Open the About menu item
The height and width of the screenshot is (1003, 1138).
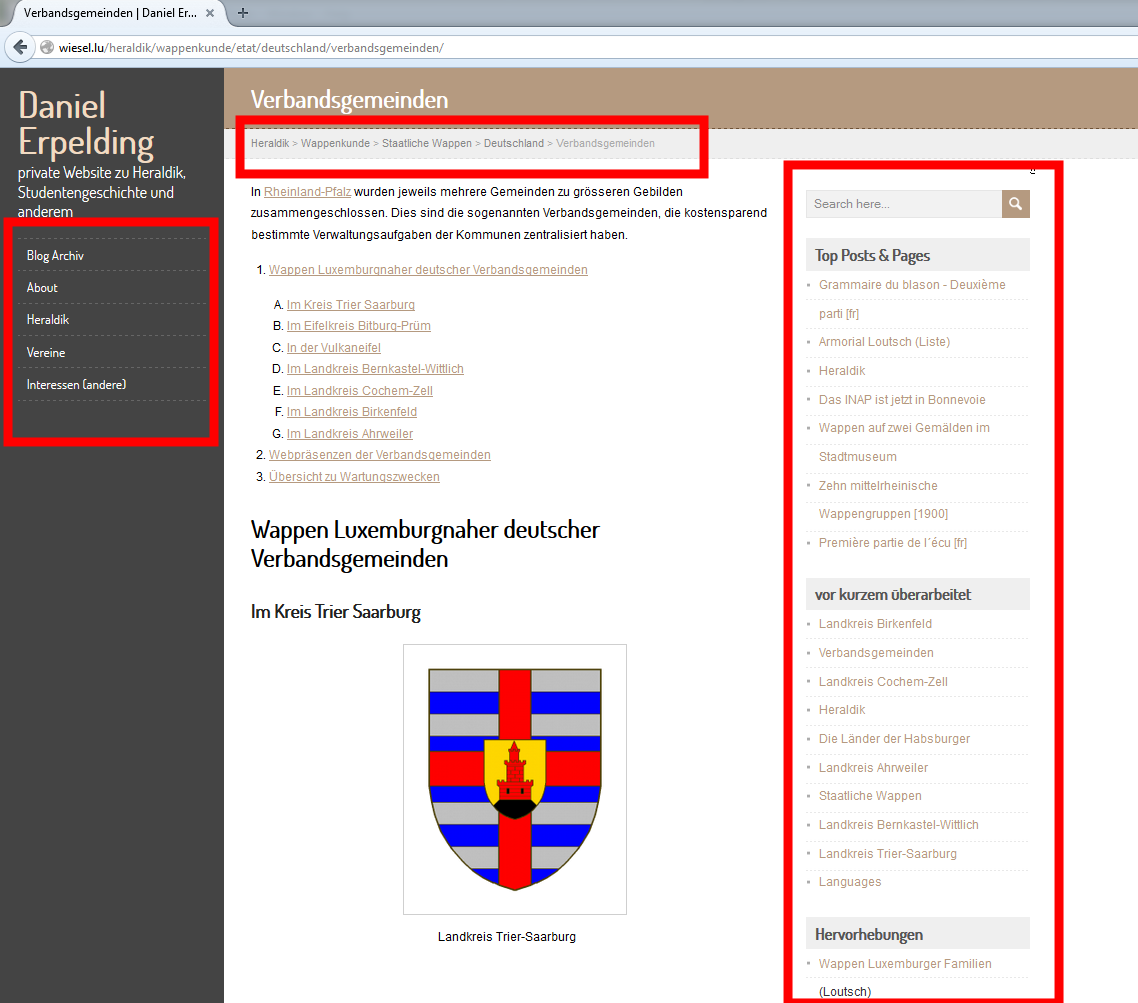click(x=42, y=288)
